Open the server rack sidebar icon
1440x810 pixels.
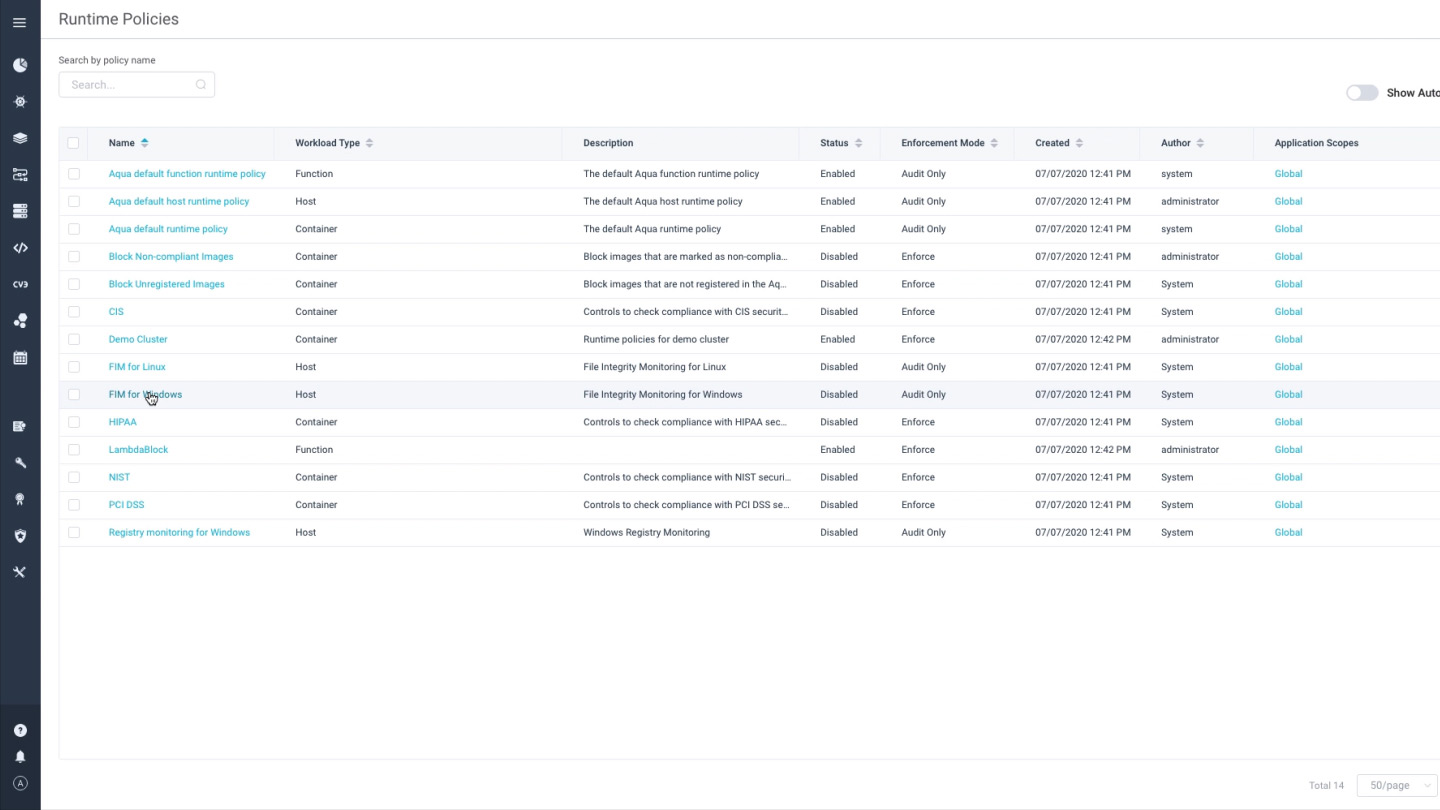pos(20,211)
